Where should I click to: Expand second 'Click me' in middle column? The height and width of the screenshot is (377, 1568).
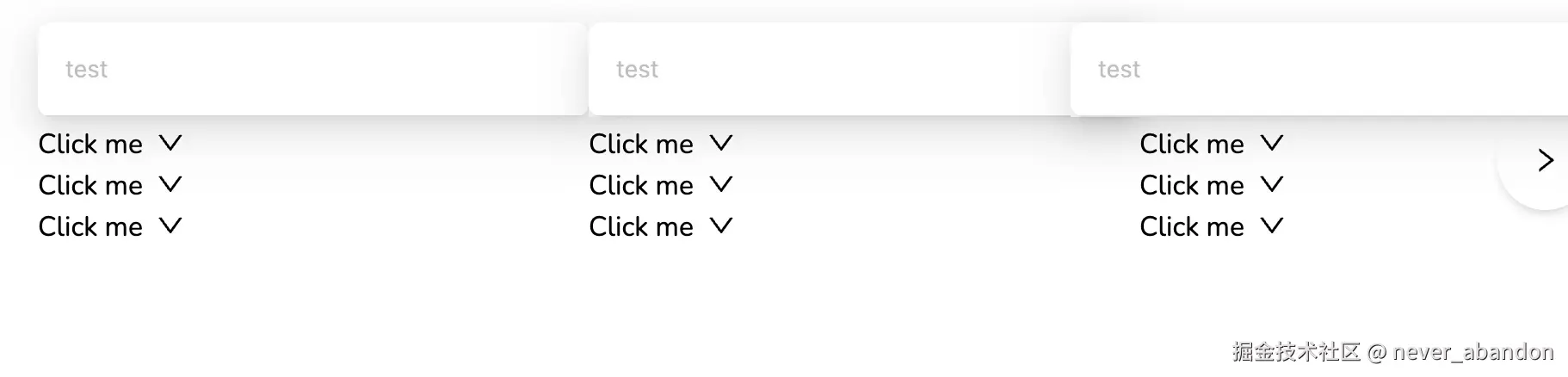(642, 185)
